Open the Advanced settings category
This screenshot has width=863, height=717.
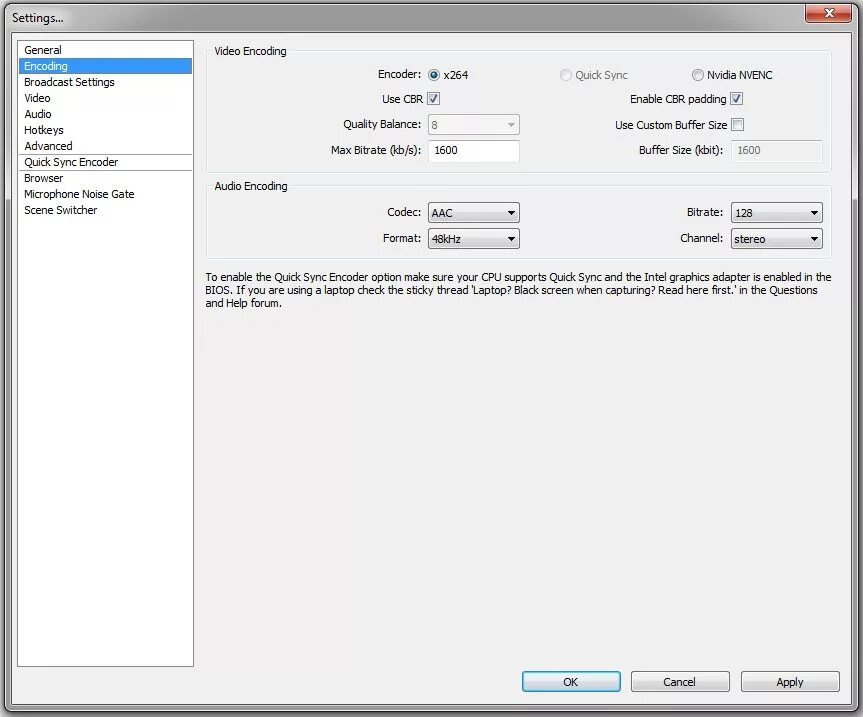105,146
